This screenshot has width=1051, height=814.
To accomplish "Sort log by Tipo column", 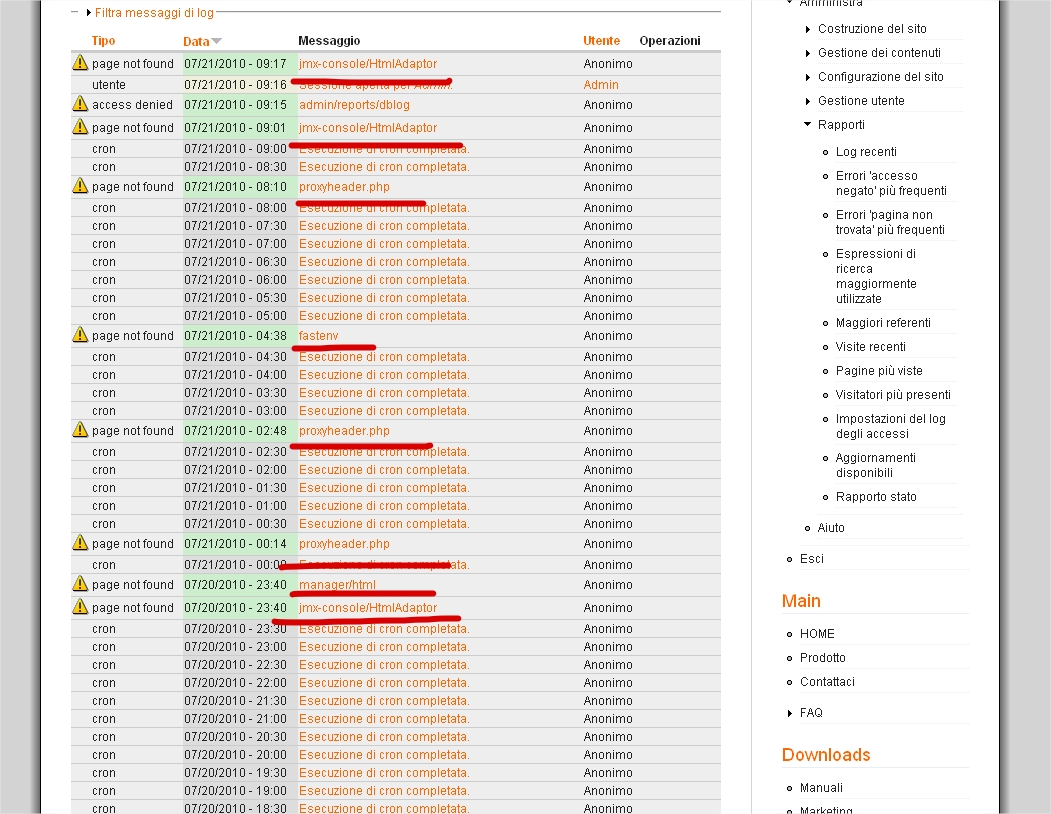I will (103, 41).
